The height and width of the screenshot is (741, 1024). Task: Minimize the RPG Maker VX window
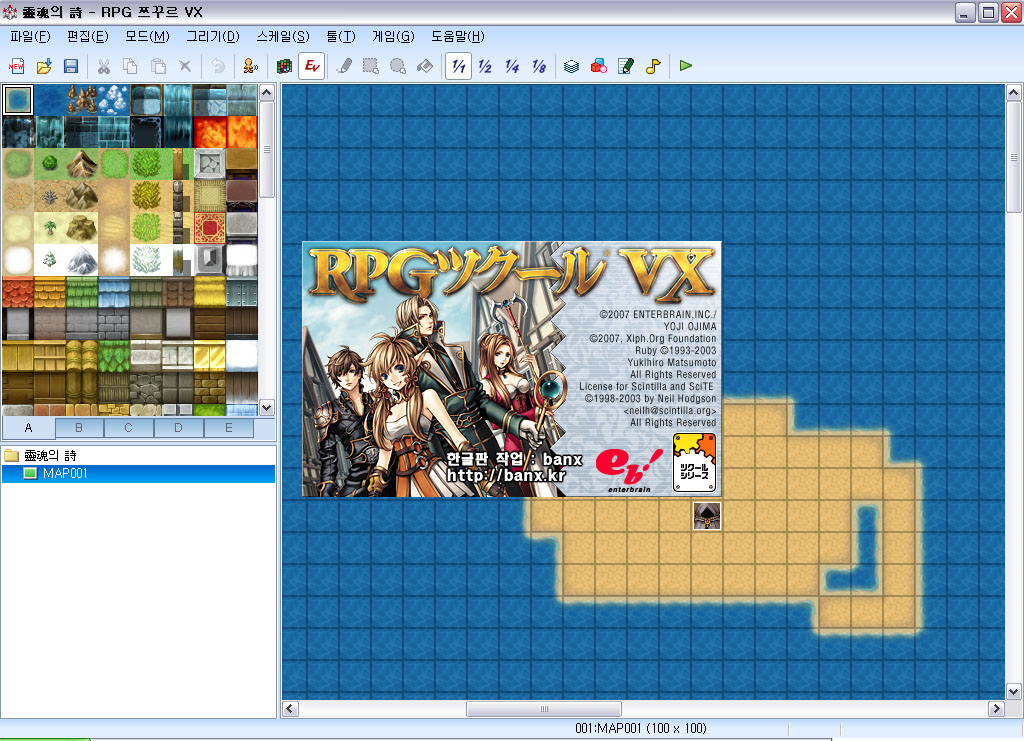[x=965, y=13]
